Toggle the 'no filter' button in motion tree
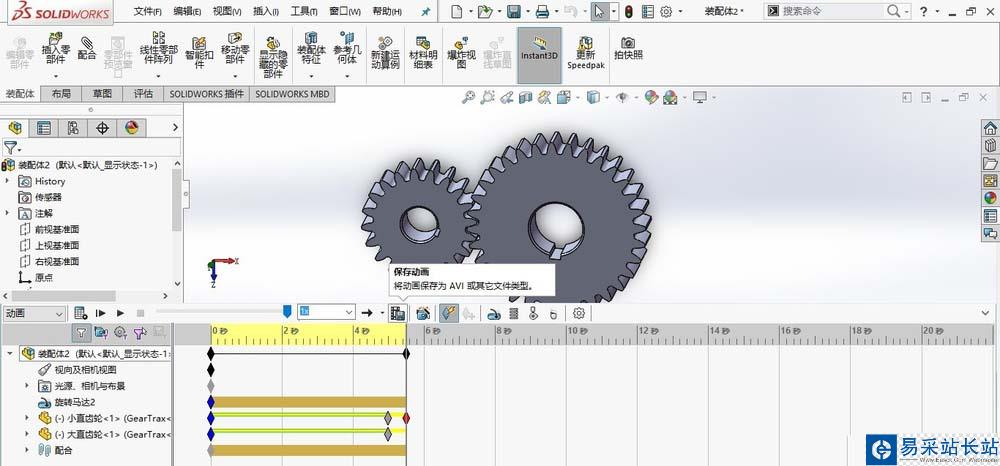 (x=81, y=332)
